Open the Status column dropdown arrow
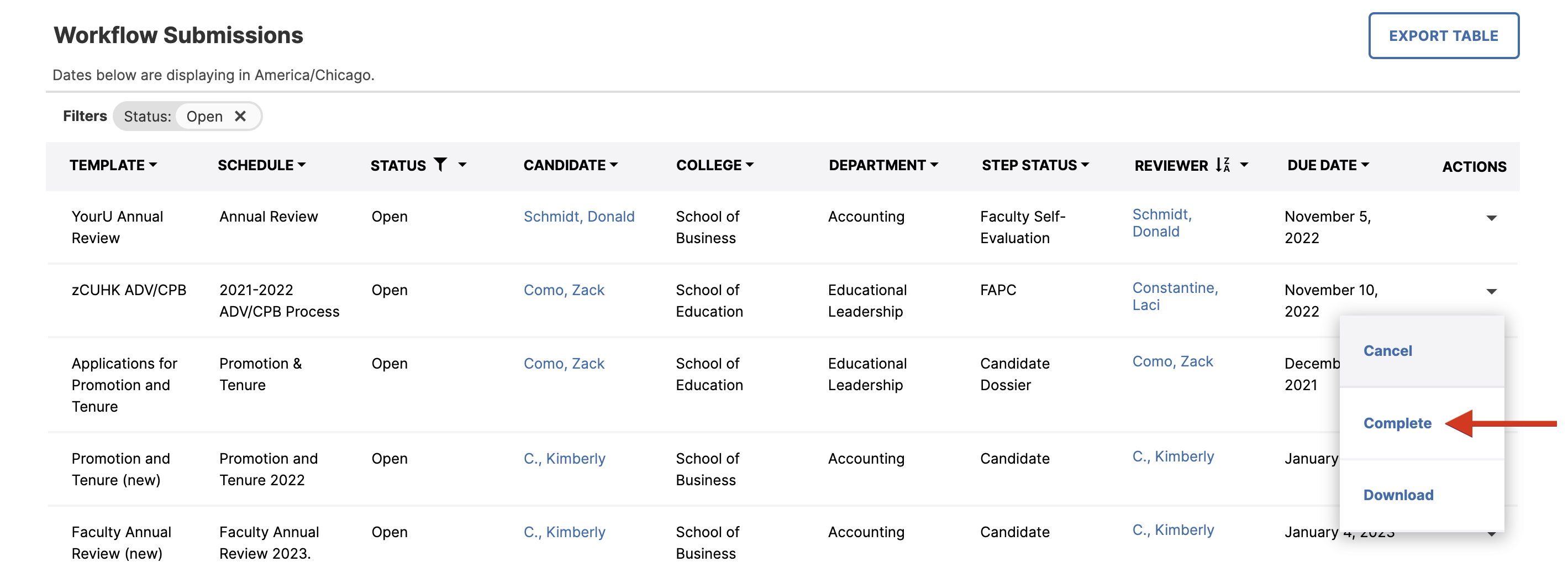The height and width of the screenshot is (567, 1568). (x=462, y=165)
